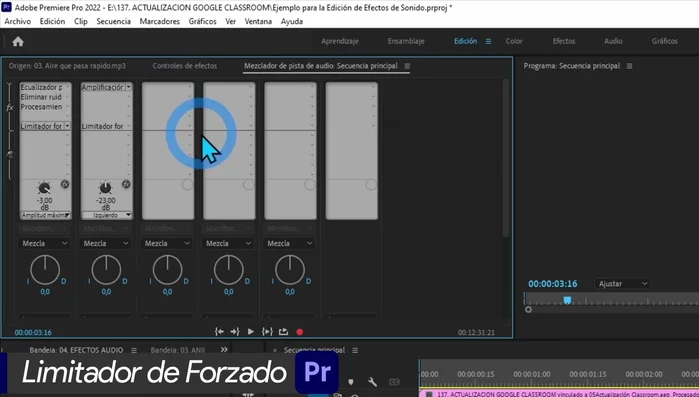
Task: Click Play In to Out button
Action: click(267, 332)
